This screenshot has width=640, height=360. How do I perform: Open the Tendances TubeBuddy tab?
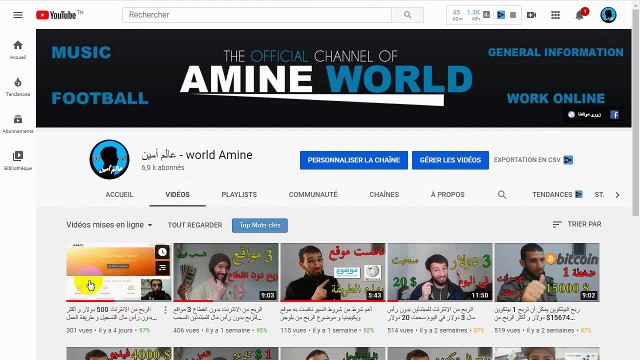coord(557,195)
